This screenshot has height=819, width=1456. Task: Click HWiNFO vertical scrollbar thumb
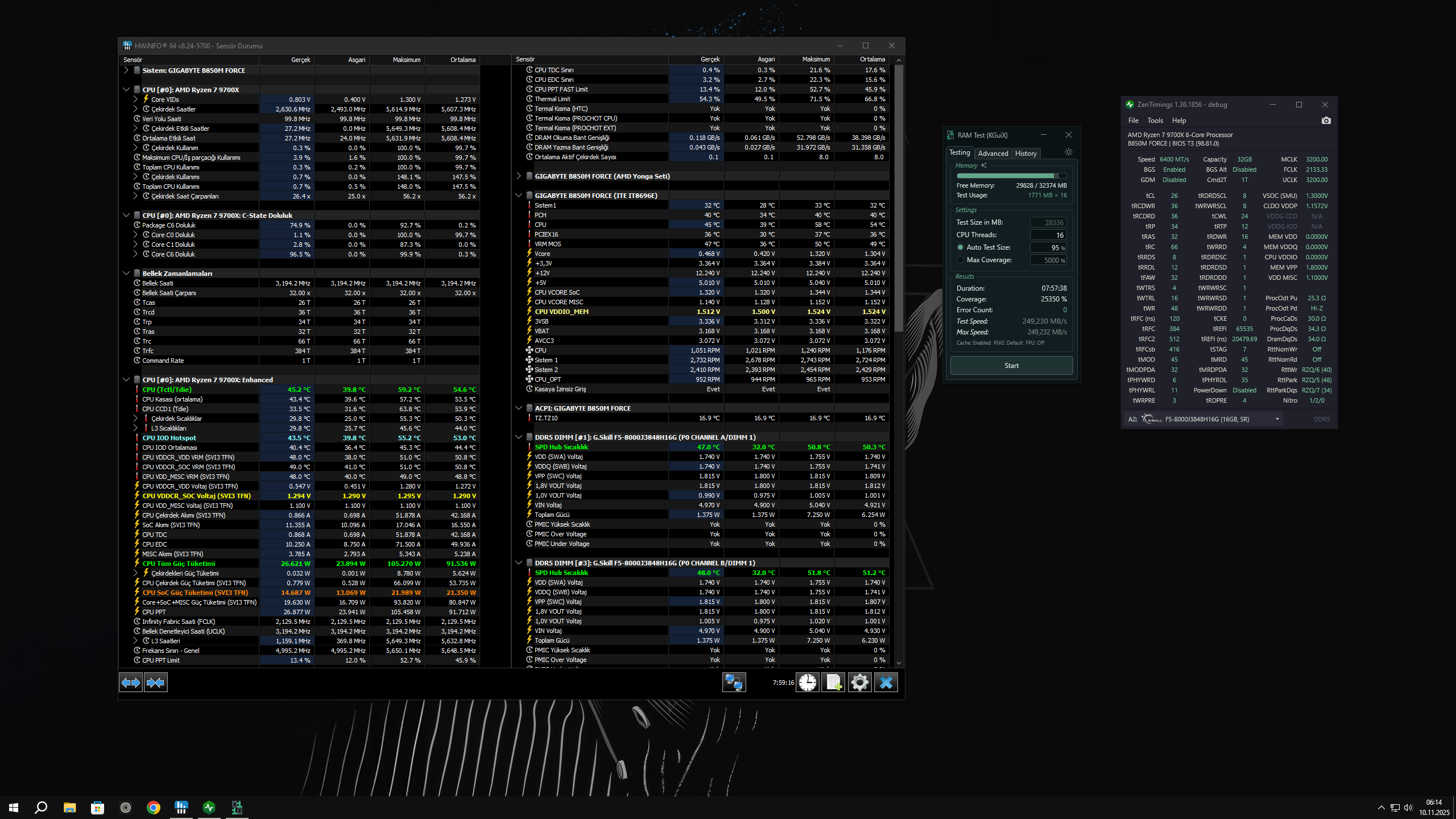pyautogui.click(x=899, y=198)
